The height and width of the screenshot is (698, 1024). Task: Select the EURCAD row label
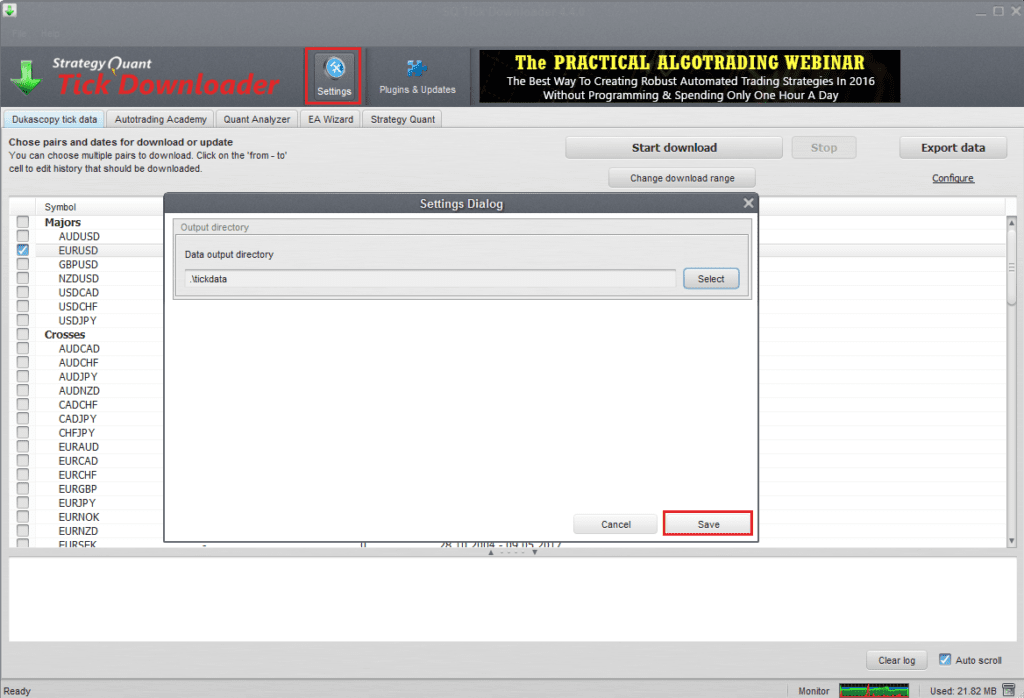[78, 460]
